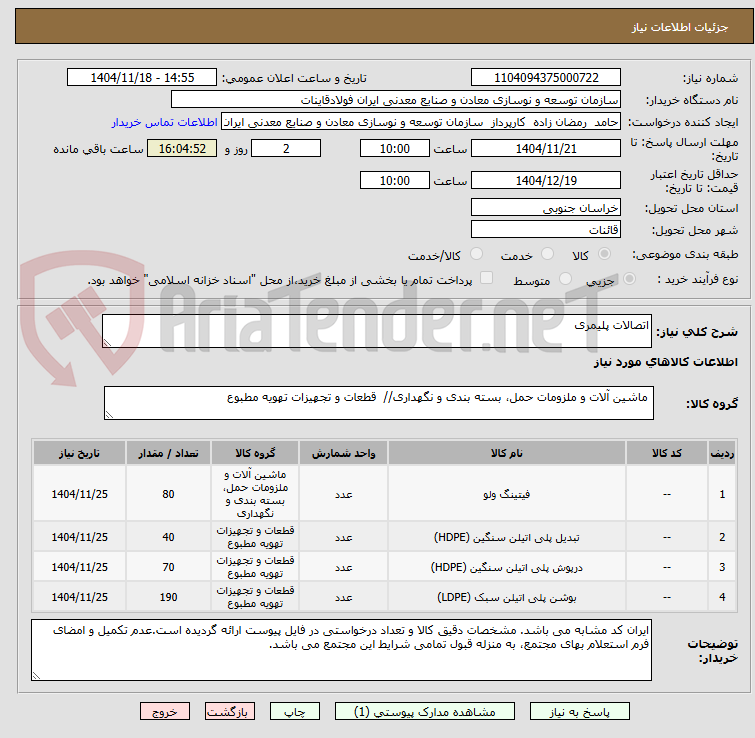This screenshot has height=738, width=755.
Task: Click the تبدیل پلی اتیلن سنگین (HDPE) row
Action: 384,537
